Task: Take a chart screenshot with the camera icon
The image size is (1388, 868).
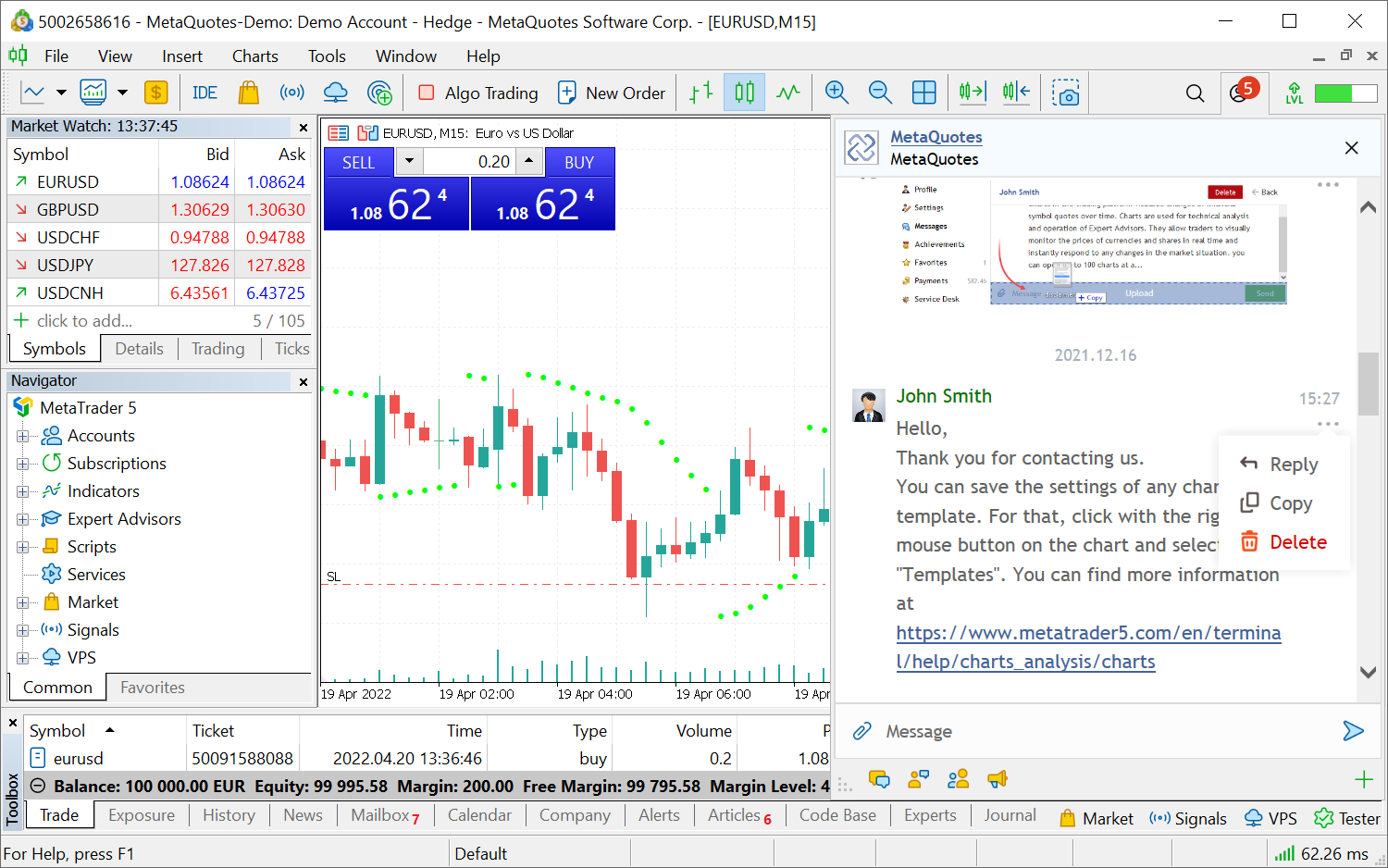Action: 1066,92
